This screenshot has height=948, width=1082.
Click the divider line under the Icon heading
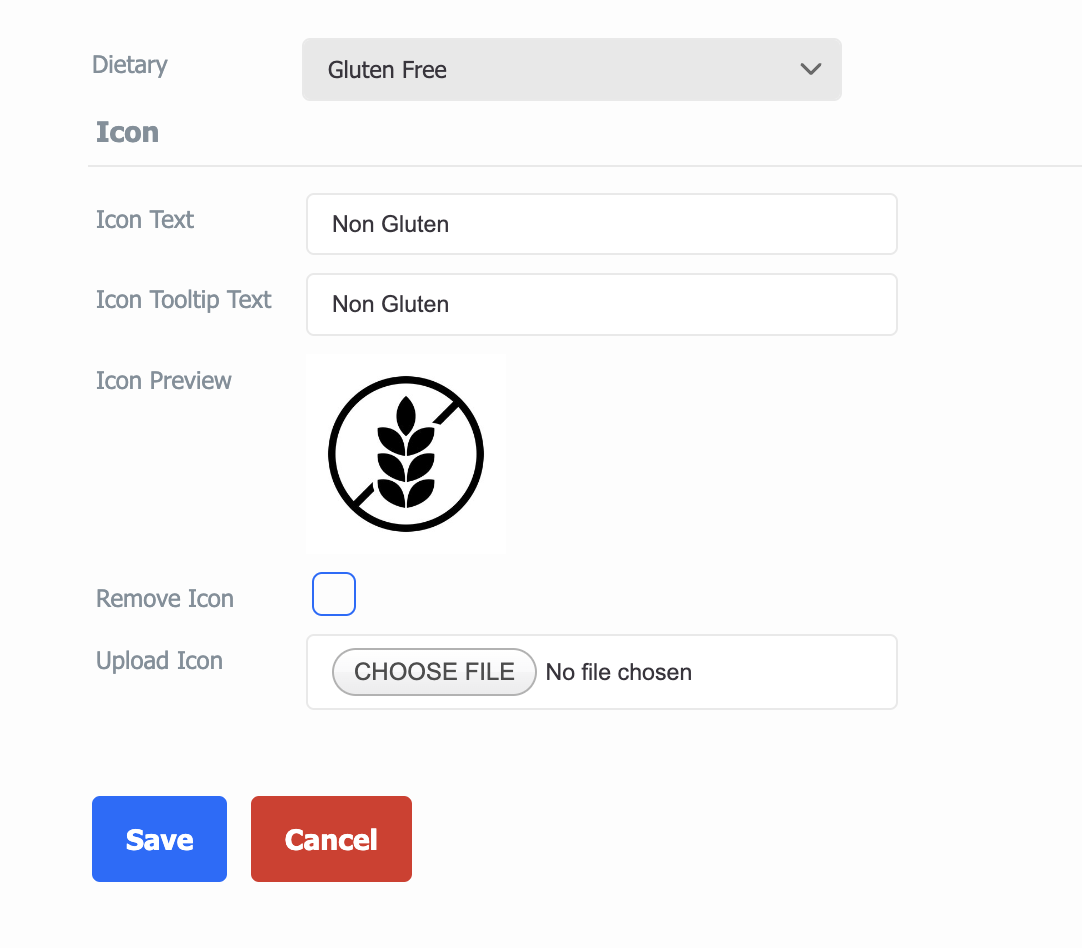pyautogui.click(x=585, y=166)
